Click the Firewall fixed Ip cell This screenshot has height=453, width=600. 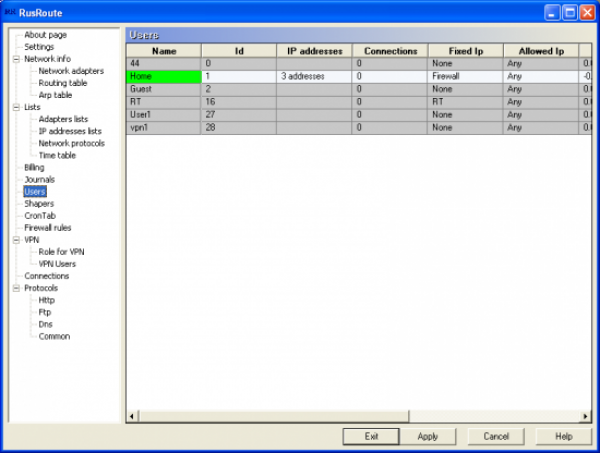point(465,77)
